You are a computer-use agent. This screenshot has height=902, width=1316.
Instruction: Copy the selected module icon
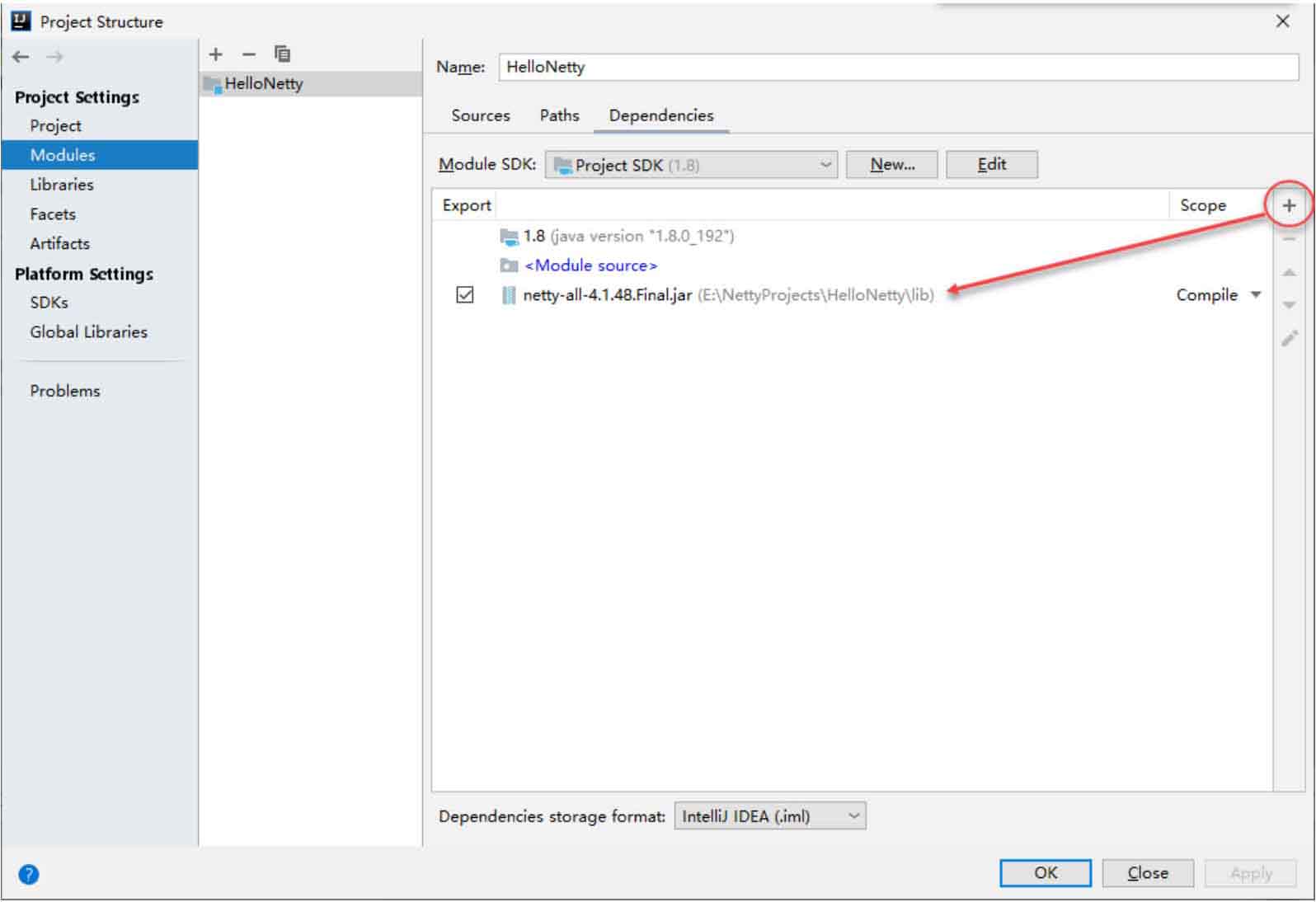point(282,54)
